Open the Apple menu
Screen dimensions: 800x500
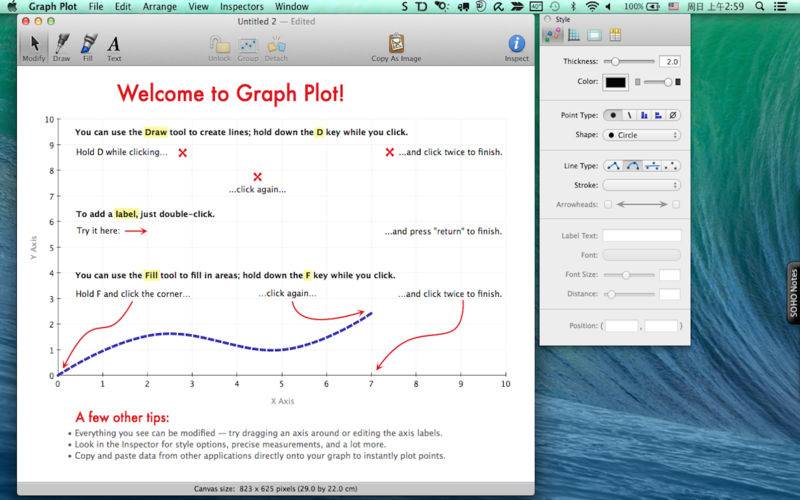(x=12, y=6)
